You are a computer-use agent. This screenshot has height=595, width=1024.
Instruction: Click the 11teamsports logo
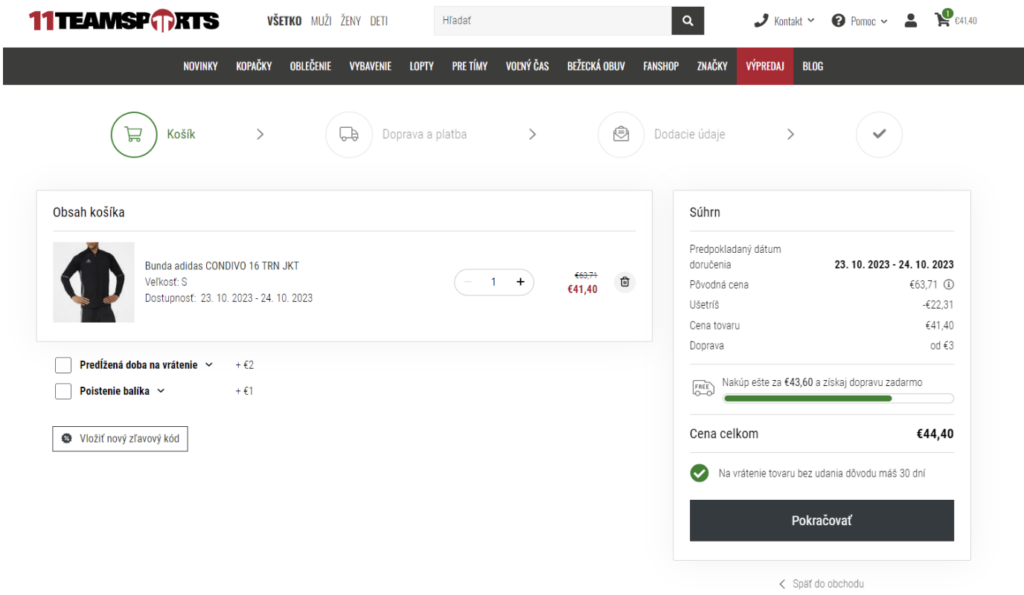click(124, 21)
